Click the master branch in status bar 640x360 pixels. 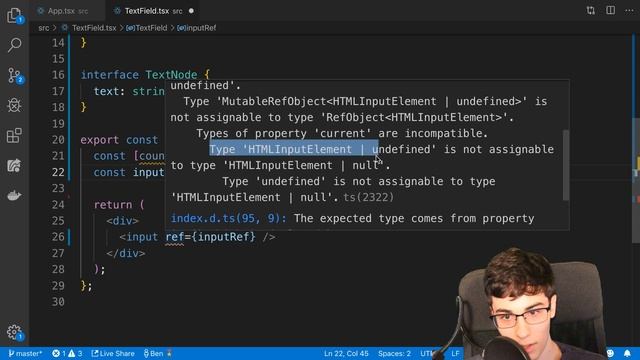click(25, 353)
